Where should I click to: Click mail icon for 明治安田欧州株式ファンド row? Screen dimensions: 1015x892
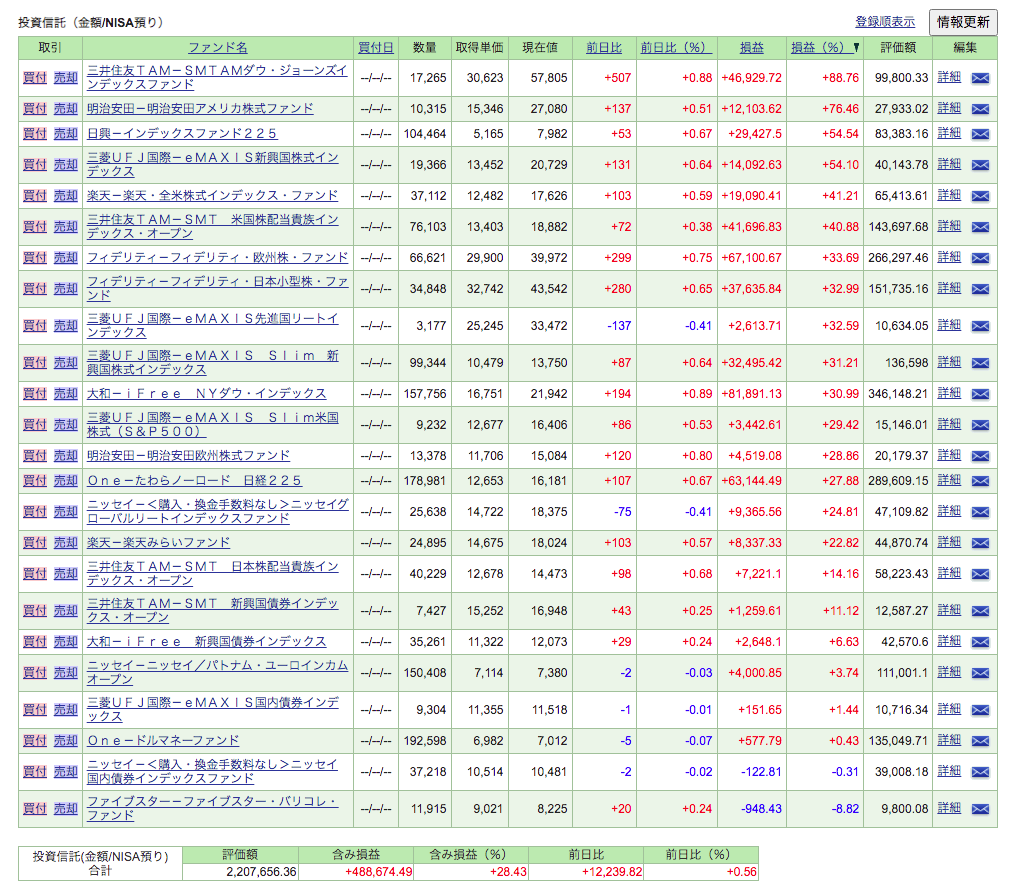coord(981,456)
